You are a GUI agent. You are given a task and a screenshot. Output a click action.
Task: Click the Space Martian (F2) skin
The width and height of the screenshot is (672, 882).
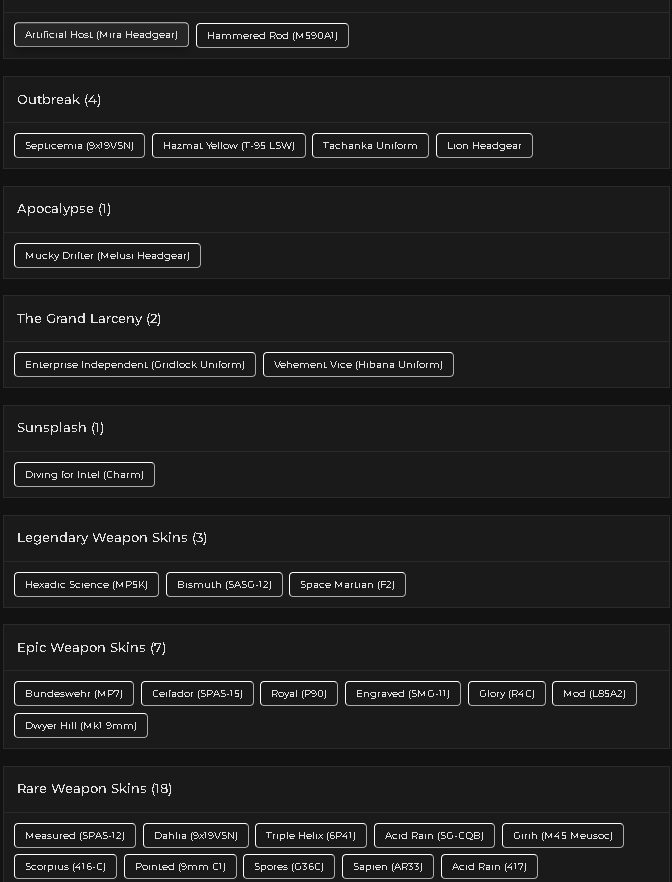click(348, 584)
